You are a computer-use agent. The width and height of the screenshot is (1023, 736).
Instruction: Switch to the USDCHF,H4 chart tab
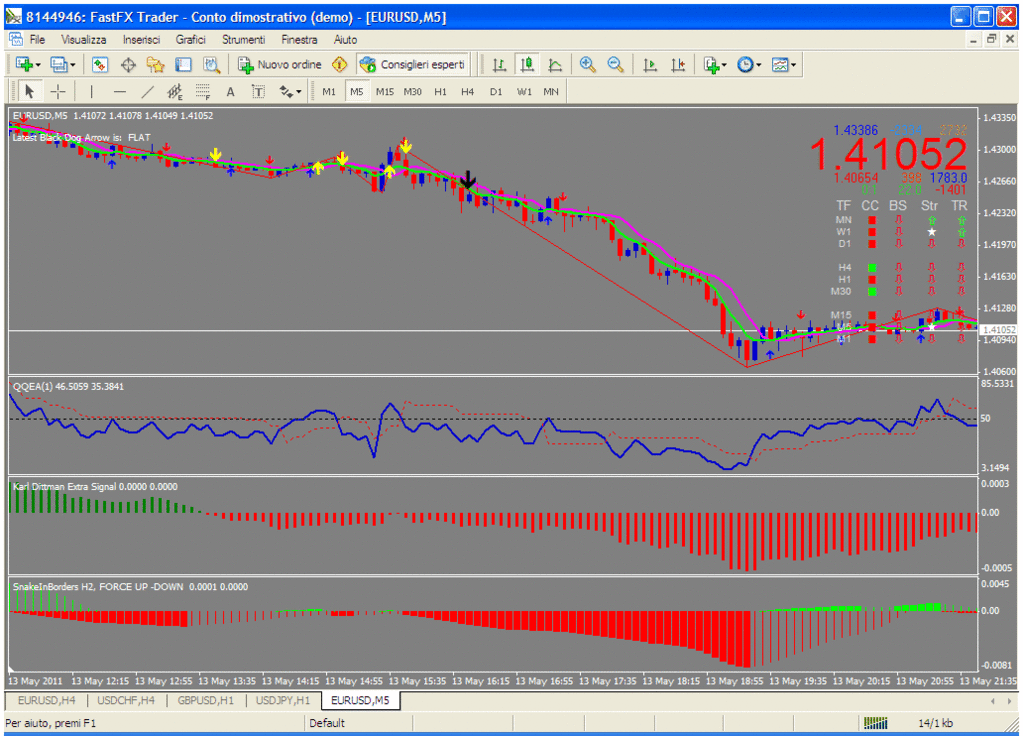tap(126, 700)
